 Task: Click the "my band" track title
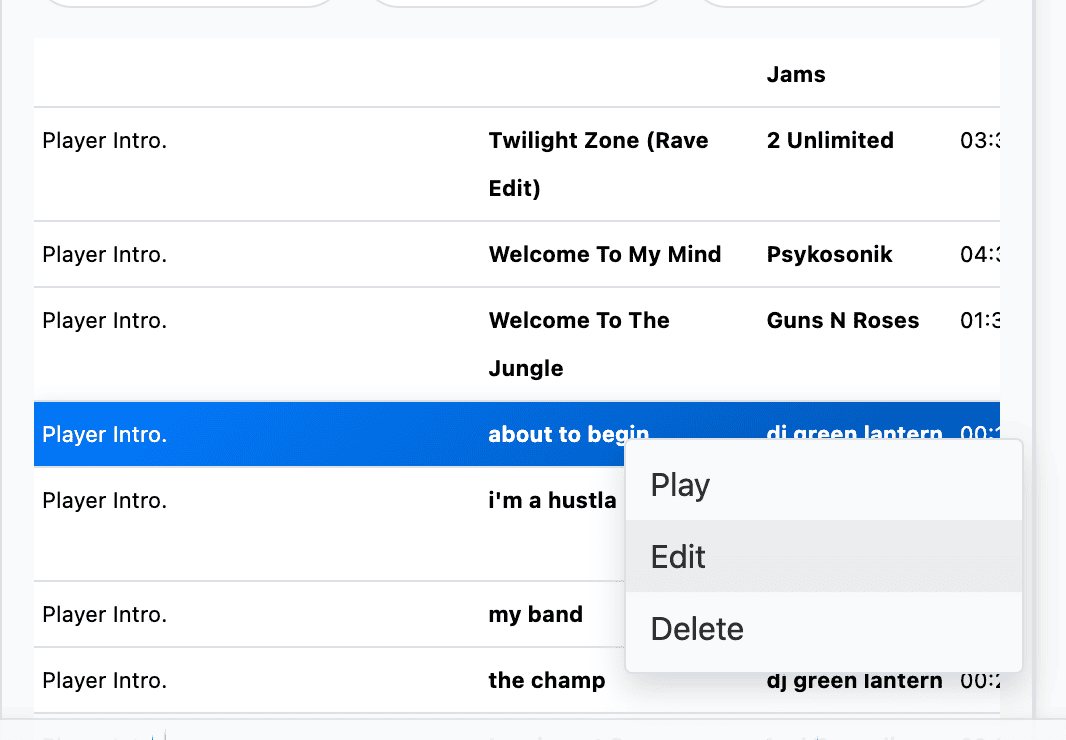point(535,615)
